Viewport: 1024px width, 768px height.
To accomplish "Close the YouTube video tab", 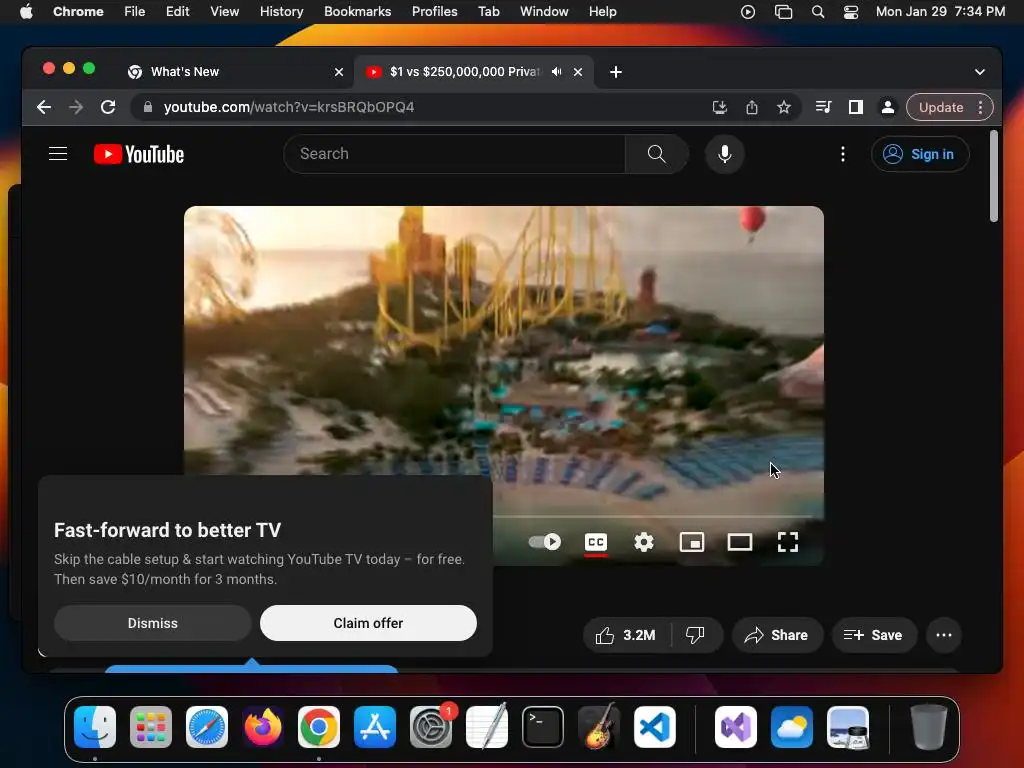I will [578, 72].
